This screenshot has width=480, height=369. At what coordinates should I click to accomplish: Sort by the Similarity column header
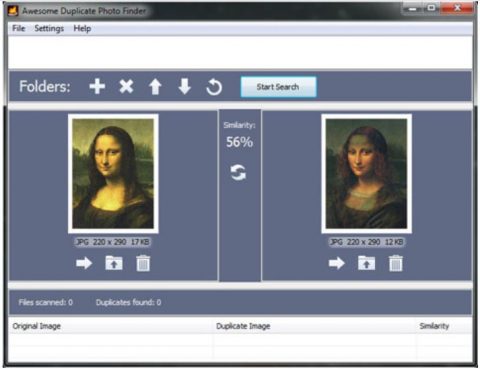tap(444, 326)
